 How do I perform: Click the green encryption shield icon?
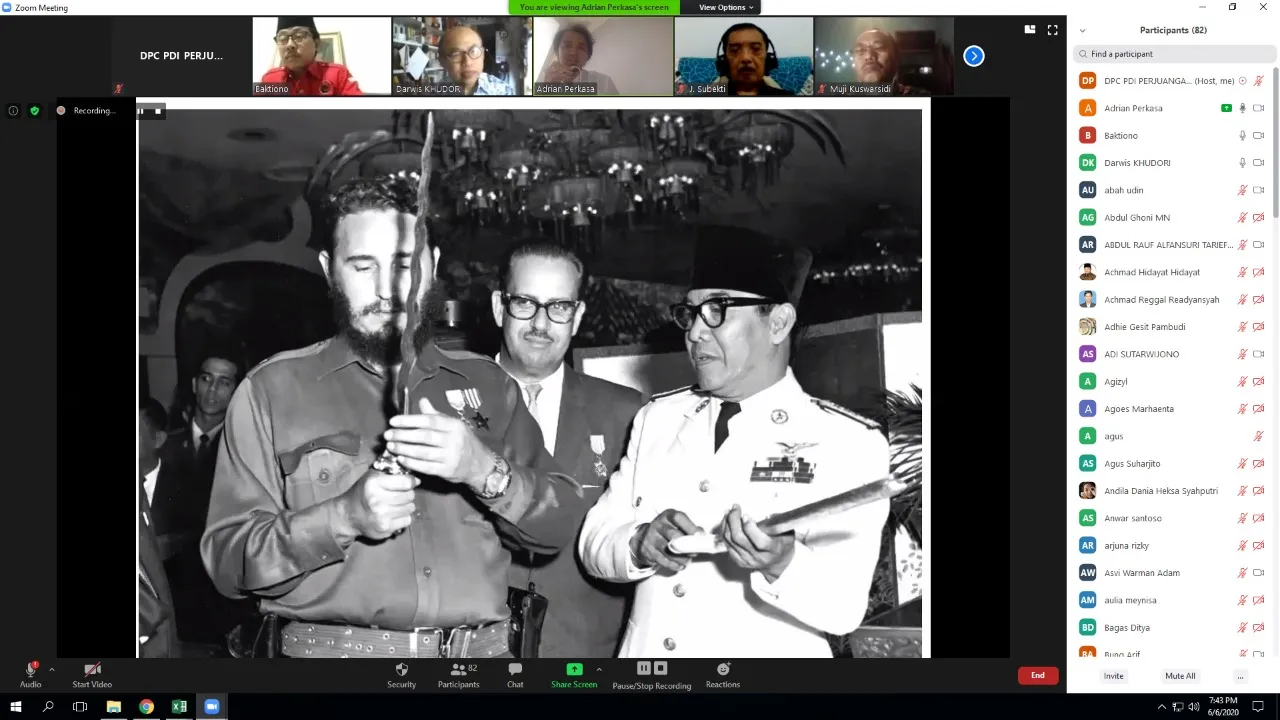tap(35, 111)
